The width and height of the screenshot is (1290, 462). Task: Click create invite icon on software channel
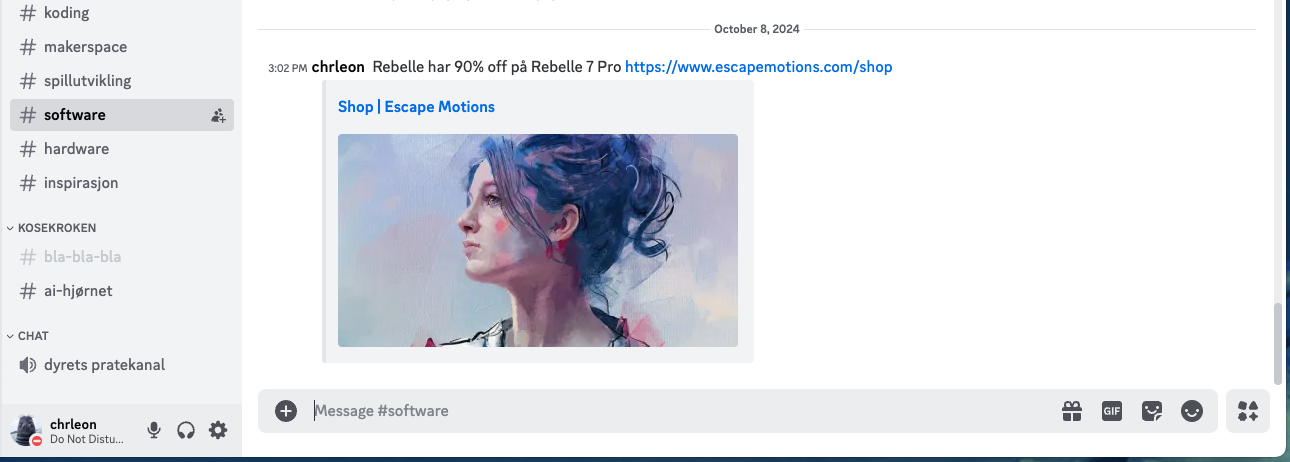(218, 115)
